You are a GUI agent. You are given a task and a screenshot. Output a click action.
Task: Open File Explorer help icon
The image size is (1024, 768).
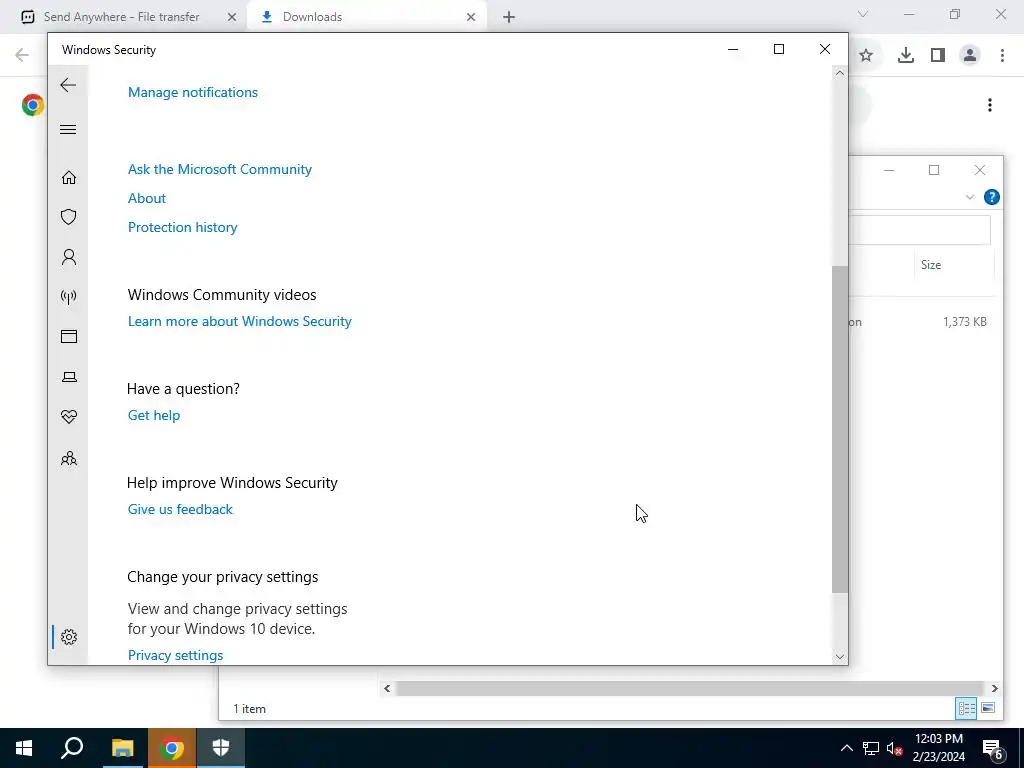tap(991, 197)
